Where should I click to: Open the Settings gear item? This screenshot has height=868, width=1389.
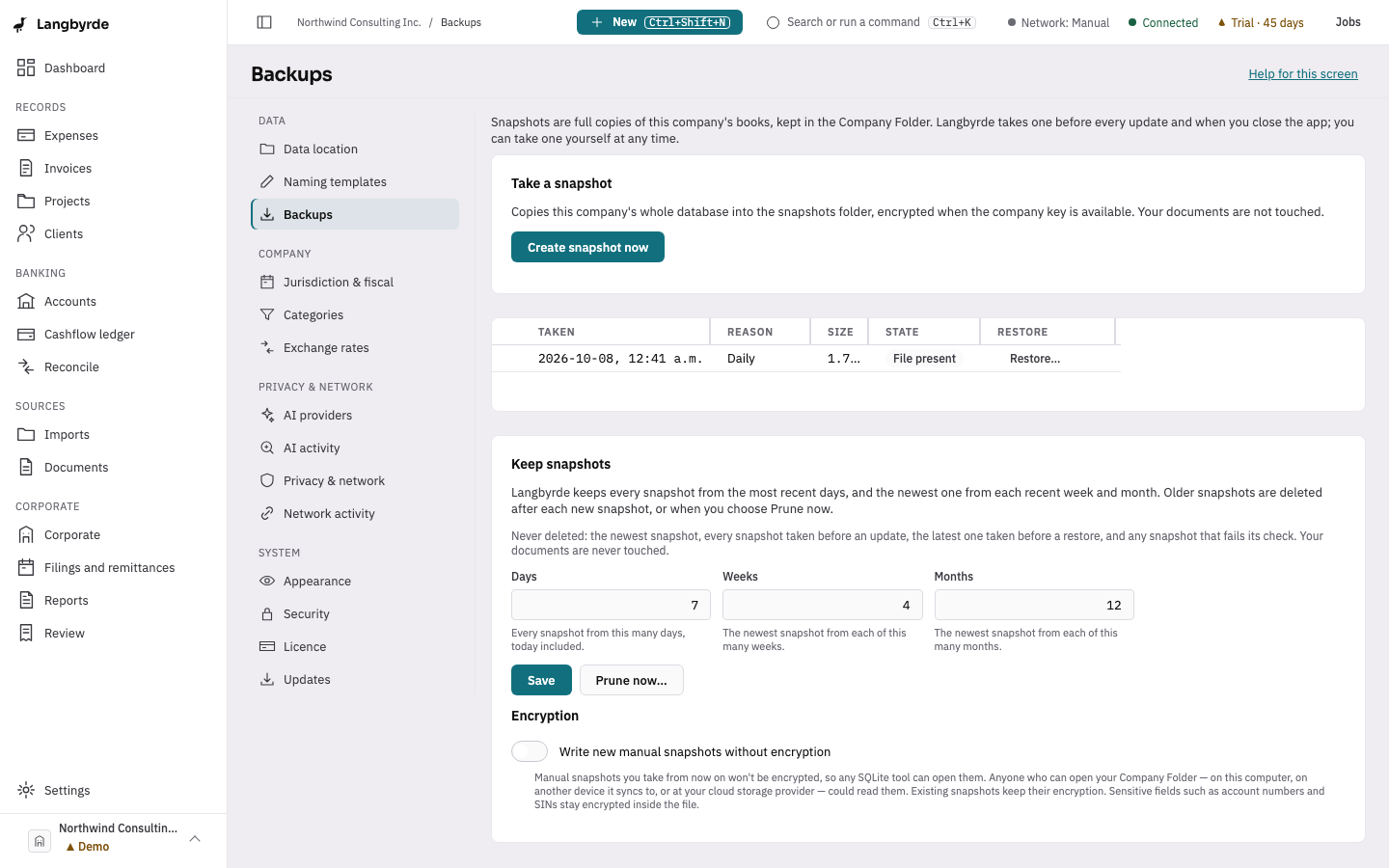113,790
